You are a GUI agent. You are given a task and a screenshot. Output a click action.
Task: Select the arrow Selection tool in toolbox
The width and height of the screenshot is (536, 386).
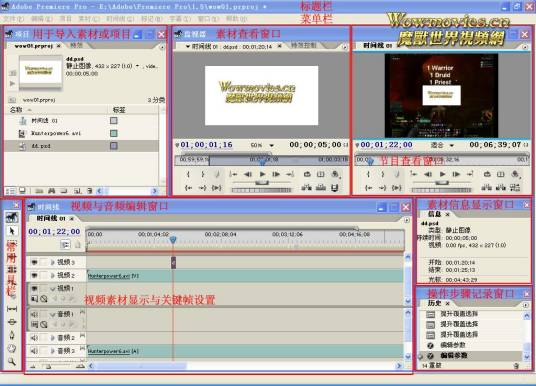pyautogui.click(x=12, y=231)
